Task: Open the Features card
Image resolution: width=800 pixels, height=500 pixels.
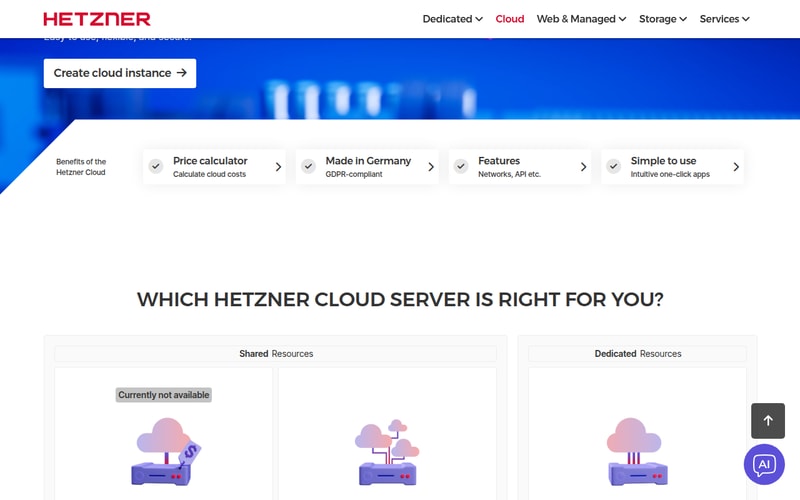Action: [x=519, y=167]
